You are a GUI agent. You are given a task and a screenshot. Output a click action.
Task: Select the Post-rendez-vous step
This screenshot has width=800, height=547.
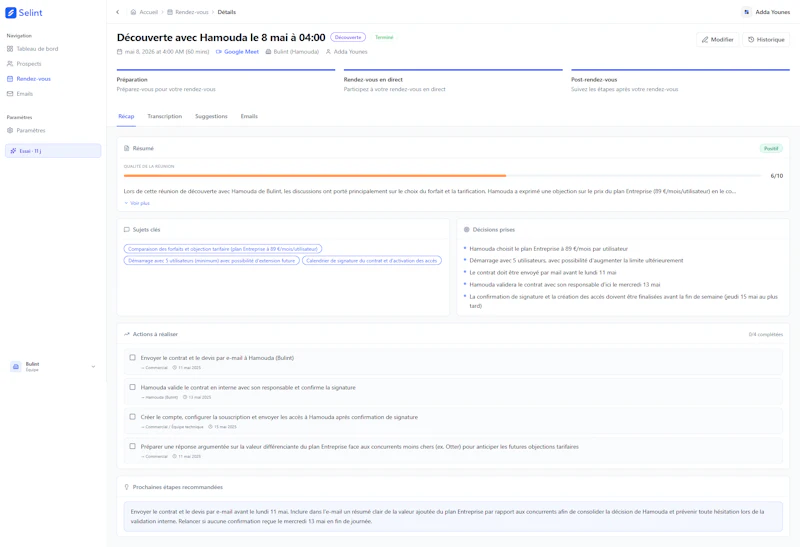680,81
